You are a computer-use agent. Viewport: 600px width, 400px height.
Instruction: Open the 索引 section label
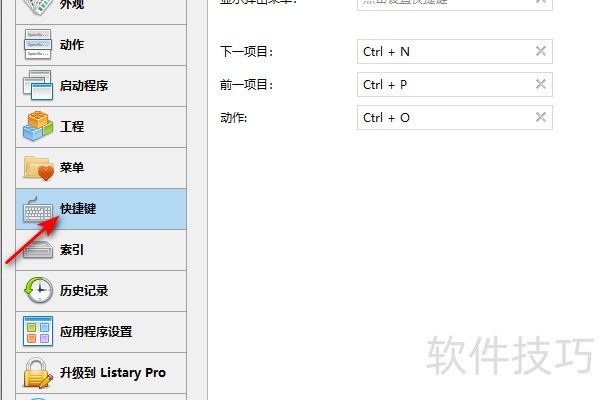(72, 250)
